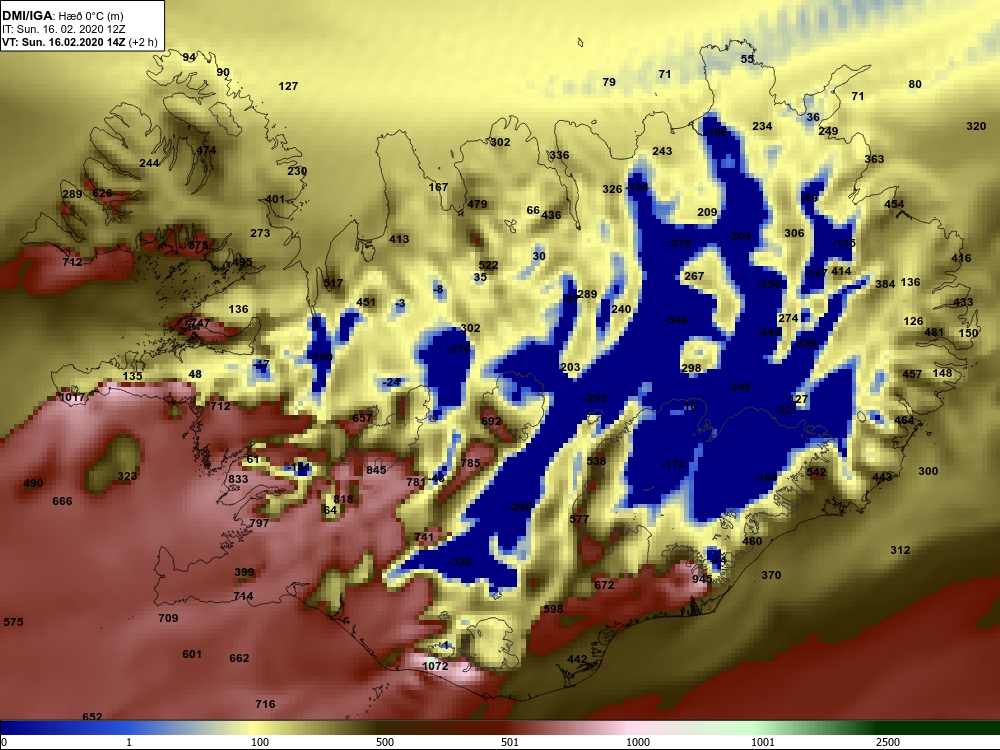Image resolution: width=1000 pixels, height=750 pixels.
Task: Click the legend label '100'
Action: pos(260,742)
